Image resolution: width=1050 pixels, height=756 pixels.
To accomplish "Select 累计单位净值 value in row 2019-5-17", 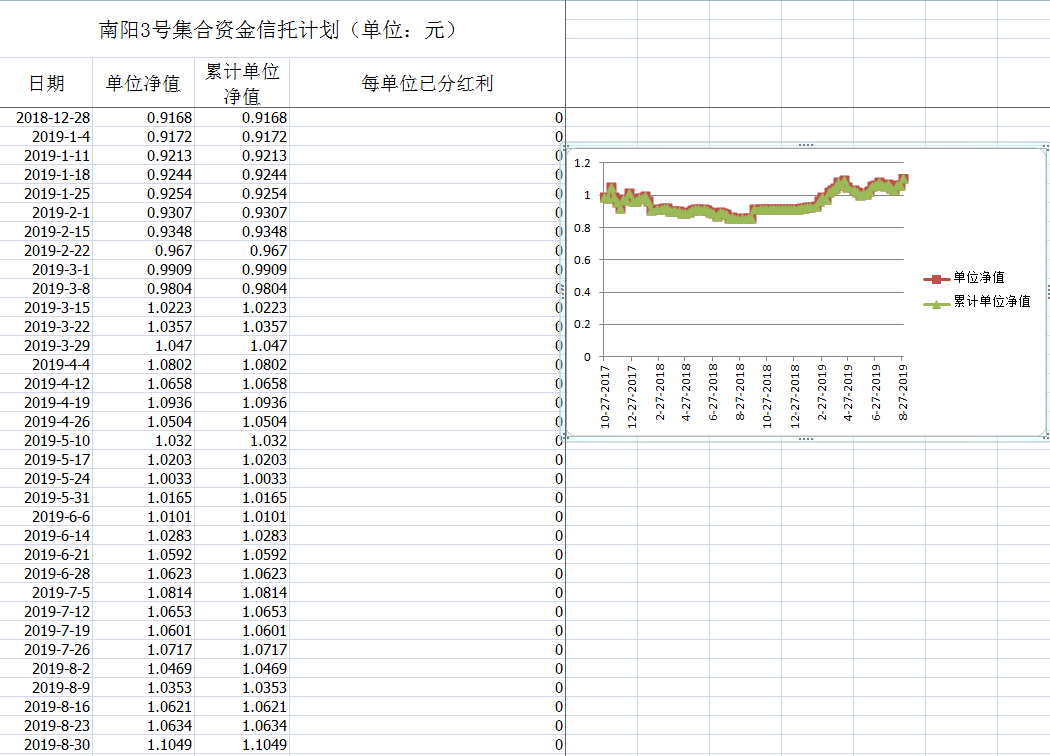I will [242, 460].
